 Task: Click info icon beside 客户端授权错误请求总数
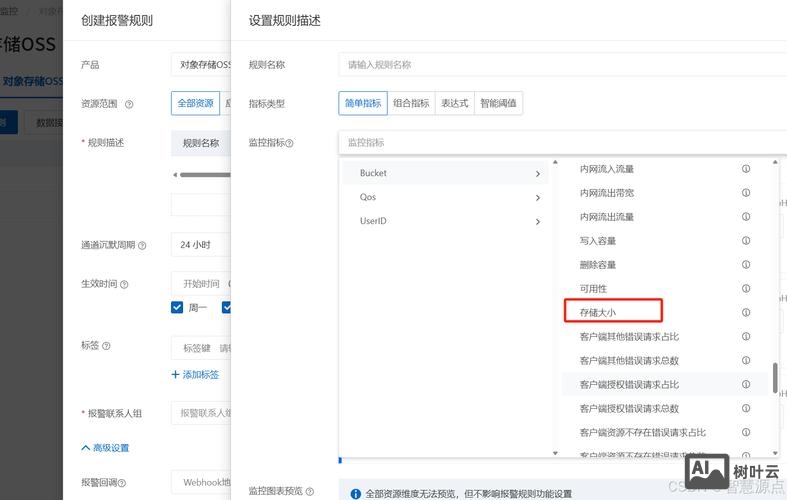click(746, 408)
